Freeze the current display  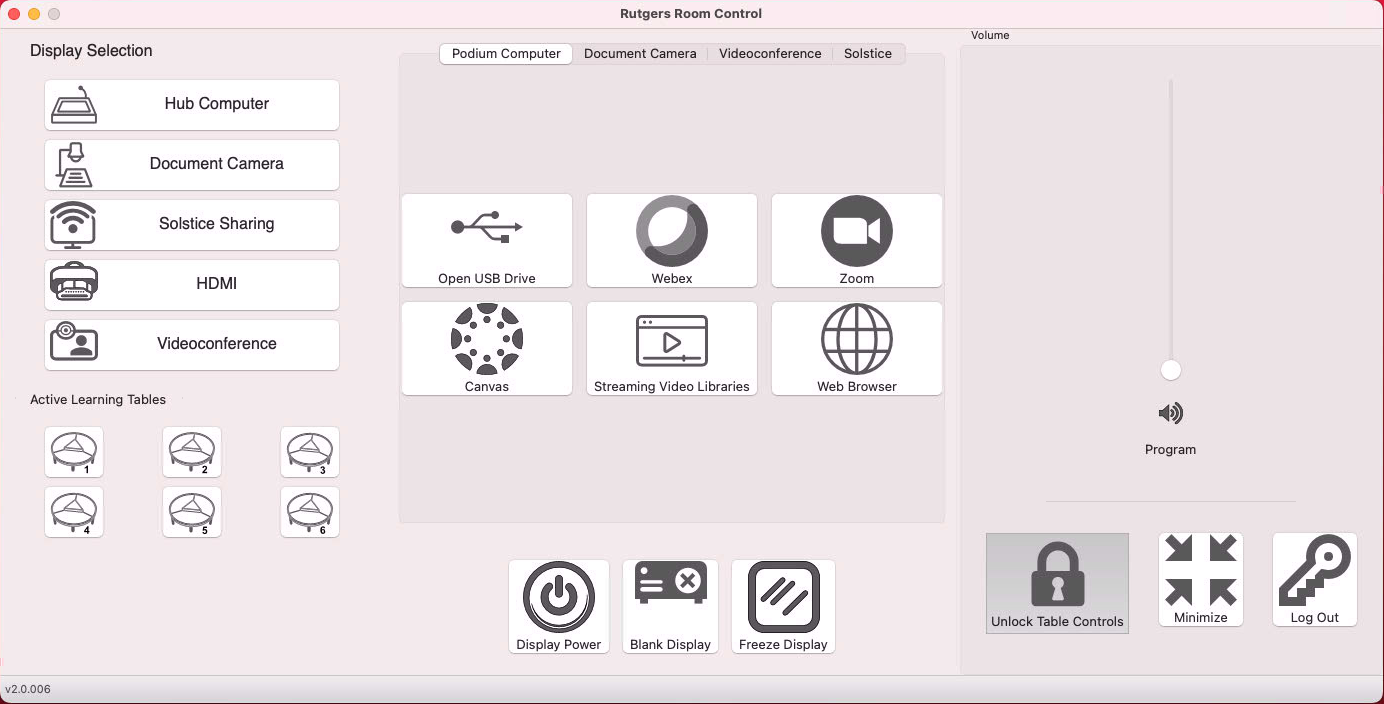(x=783, y=606)
